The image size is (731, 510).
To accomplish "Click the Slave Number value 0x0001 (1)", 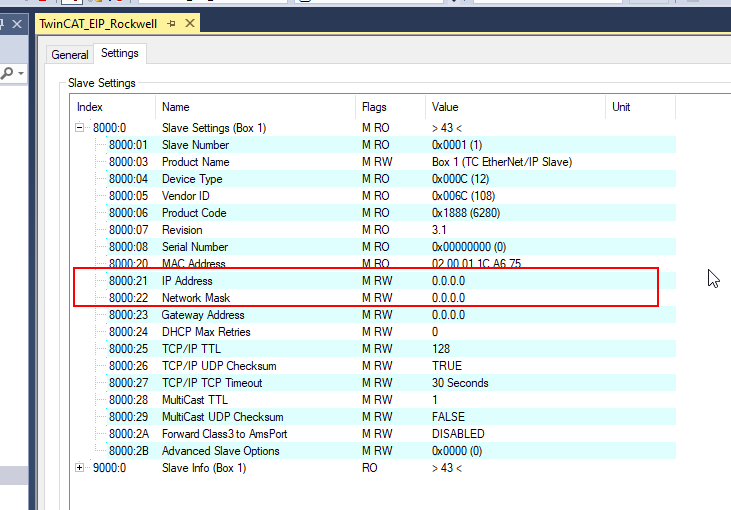I will tap(457, 145).
